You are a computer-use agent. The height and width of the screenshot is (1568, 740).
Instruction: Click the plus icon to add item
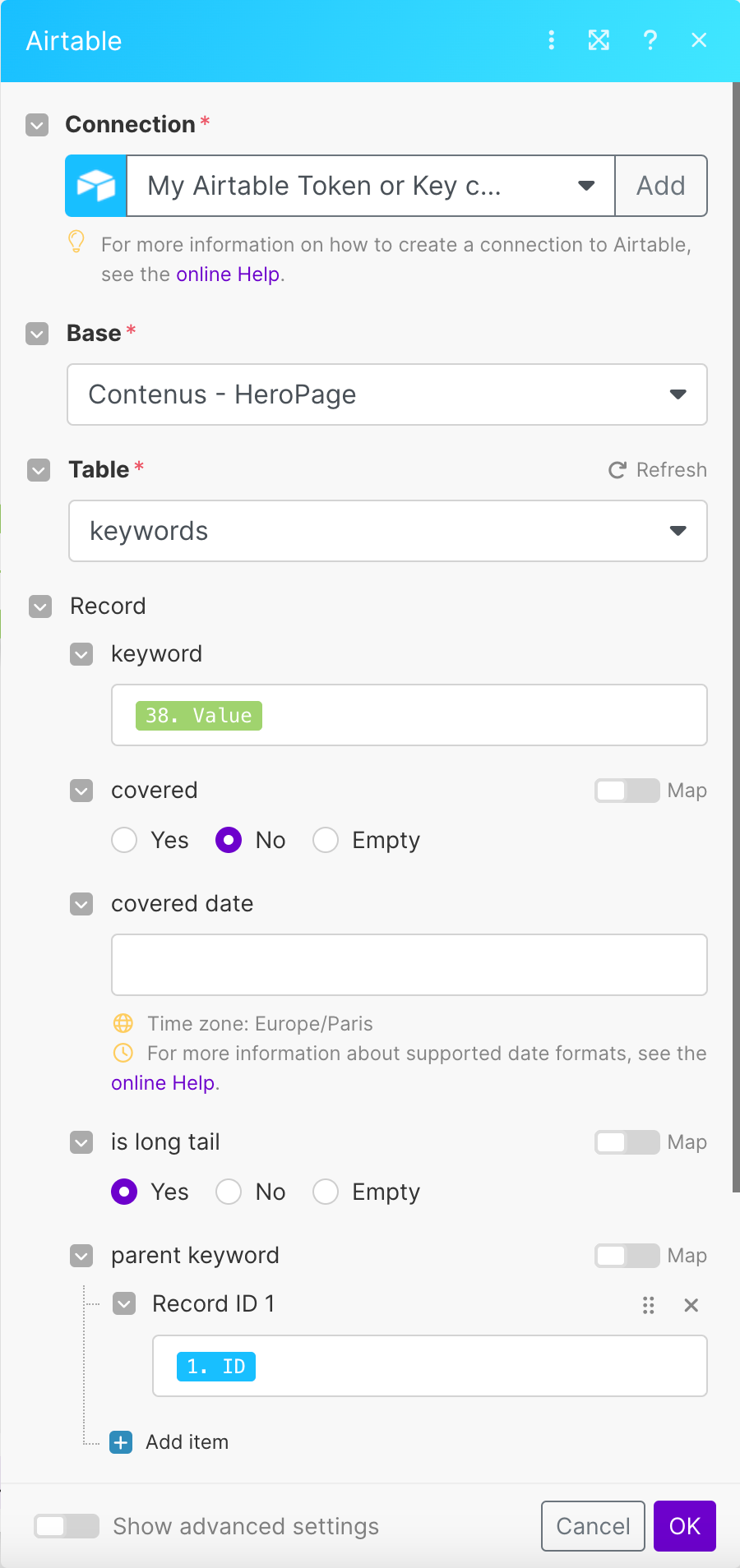121,1442
